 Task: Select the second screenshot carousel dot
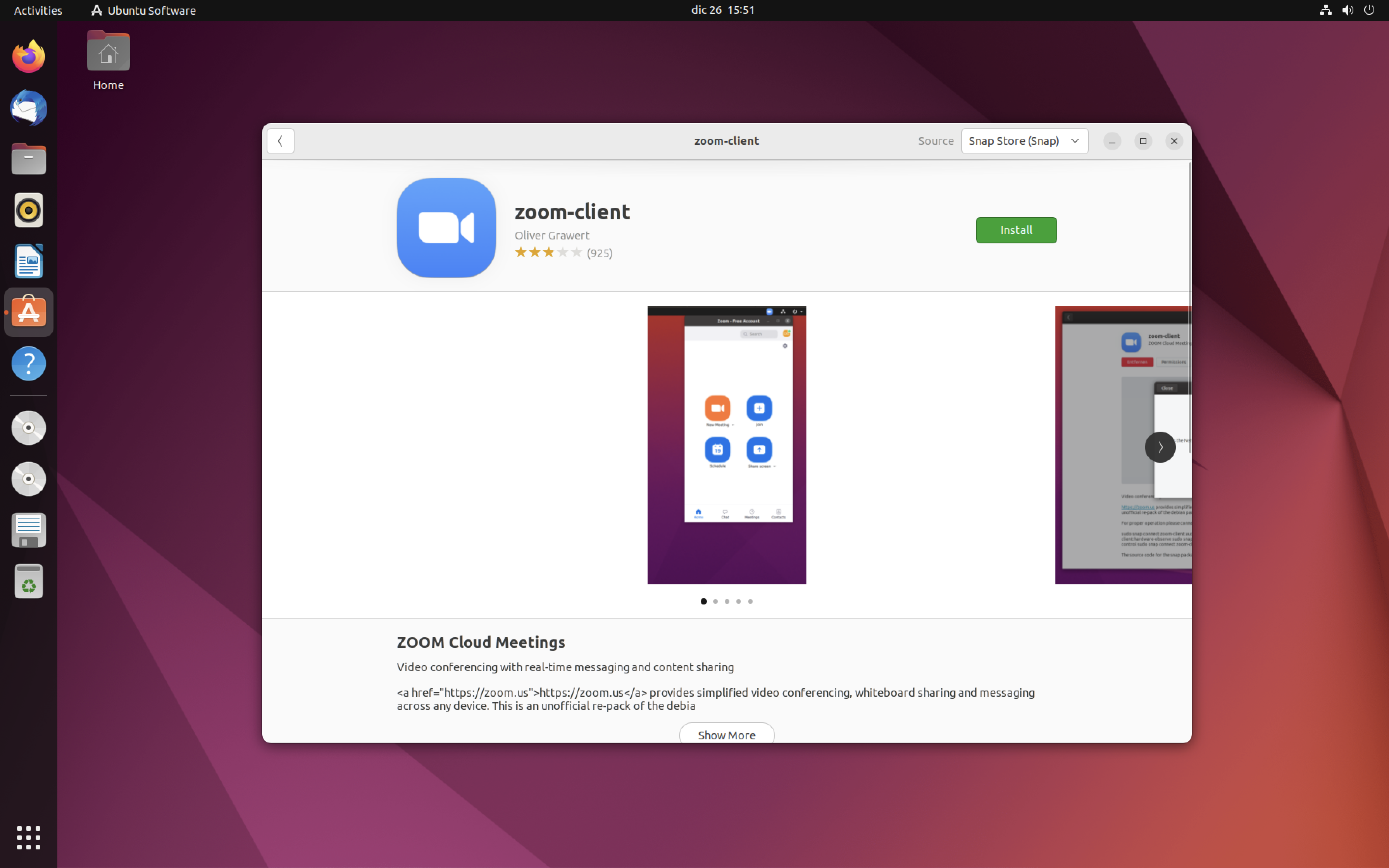tap(715, 601)
